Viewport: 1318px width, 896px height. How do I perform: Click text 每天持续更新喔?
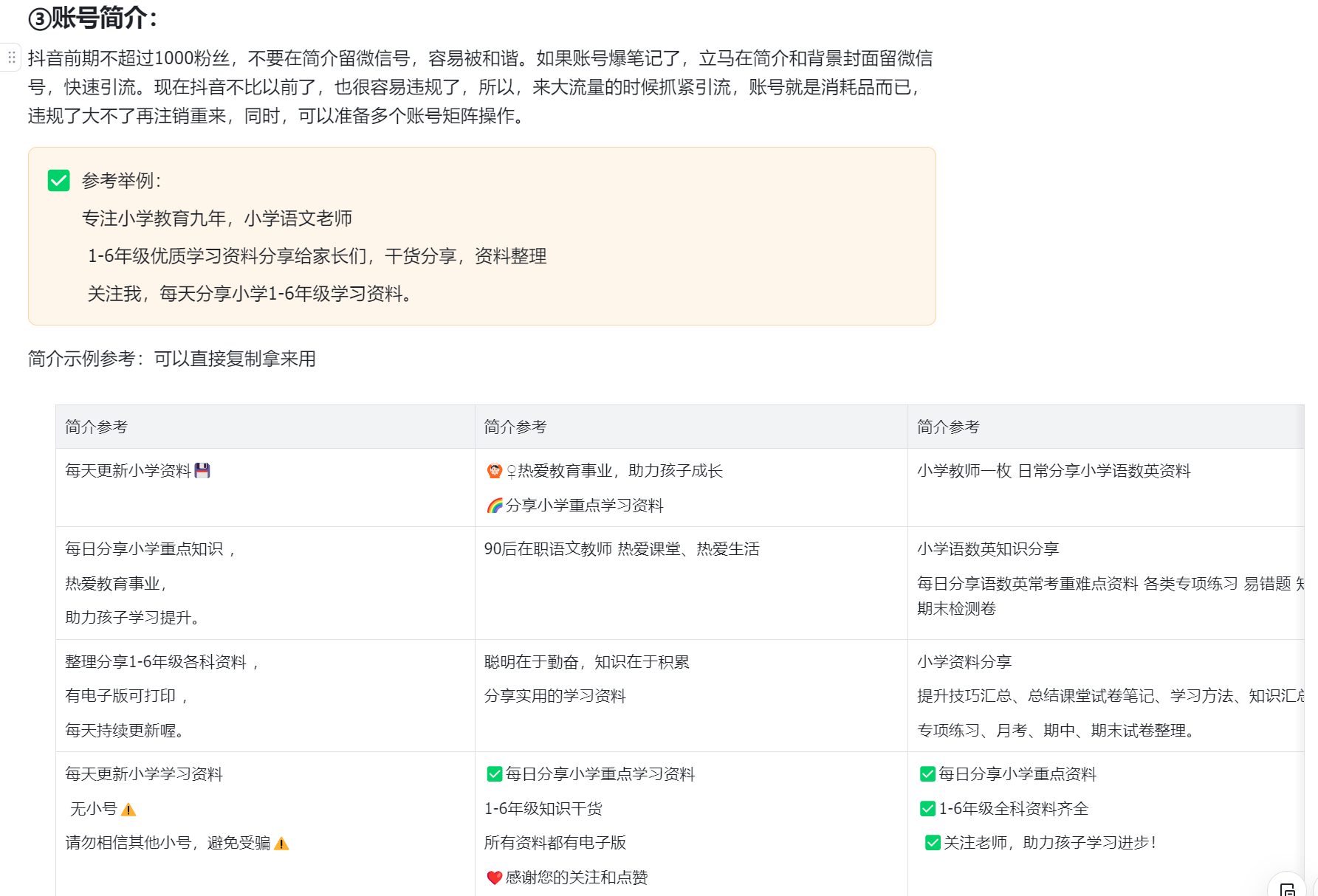[126, 731]
